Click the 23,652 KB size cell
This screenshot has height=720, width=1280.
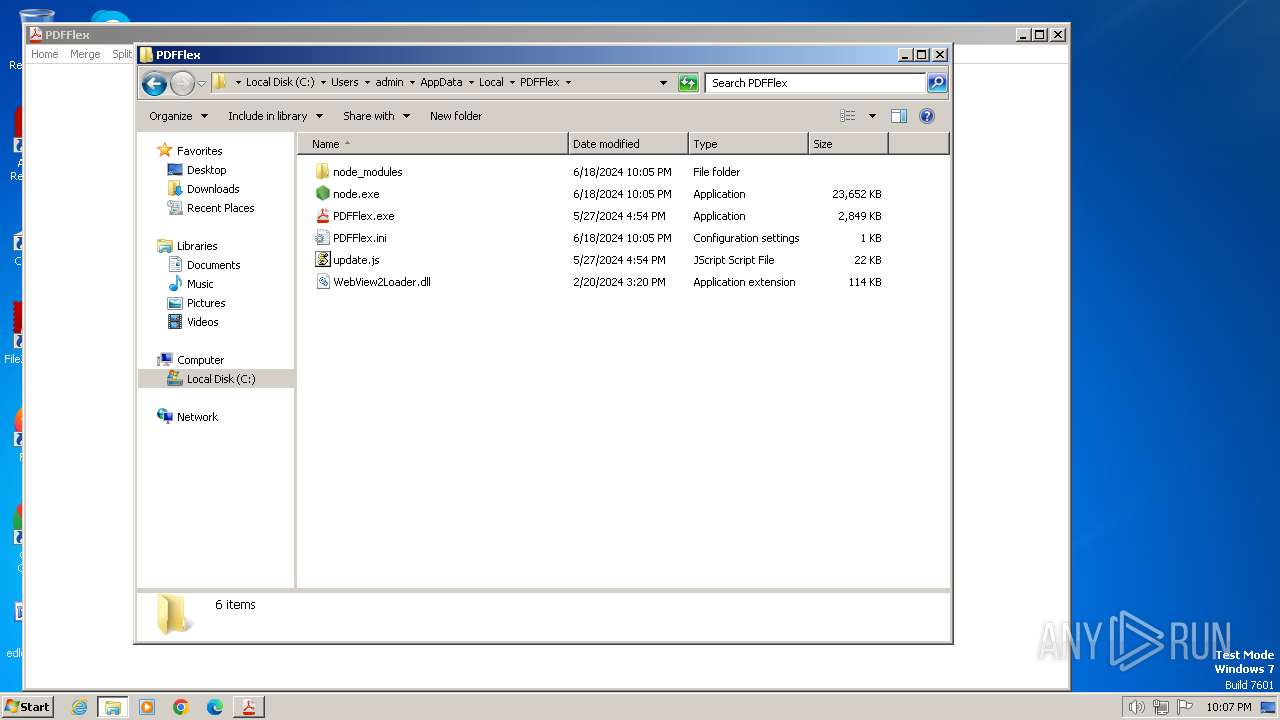(x=856, y=194)
